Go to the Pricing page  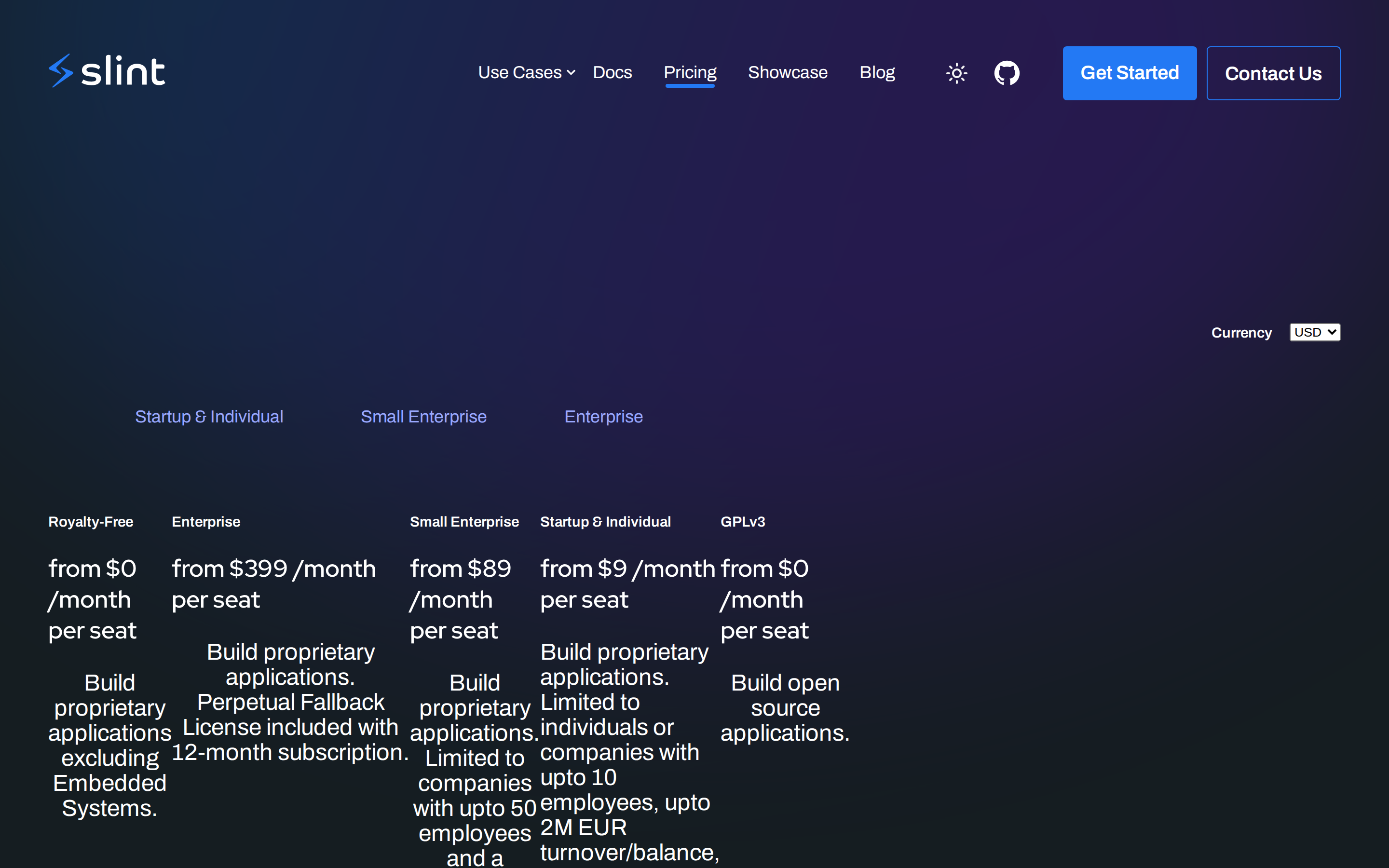click(x=690, y=72)
